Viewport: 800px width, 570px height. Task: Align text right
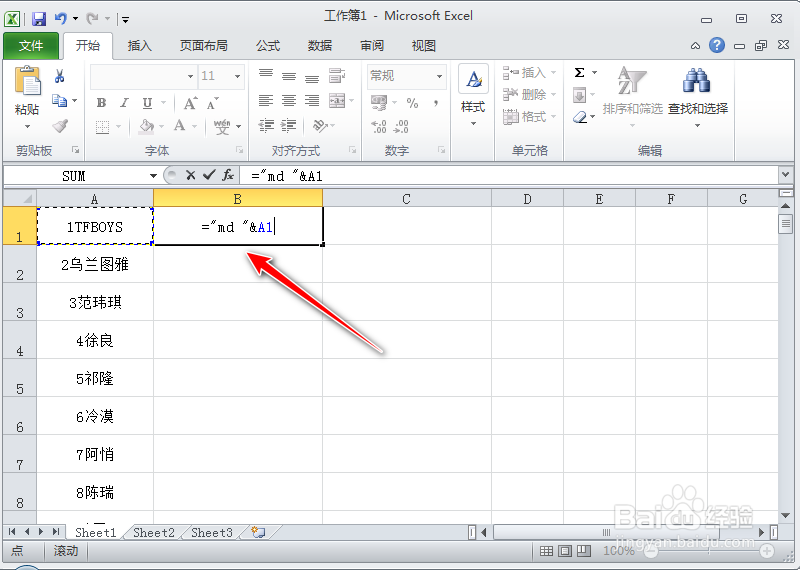pos(312,100)
